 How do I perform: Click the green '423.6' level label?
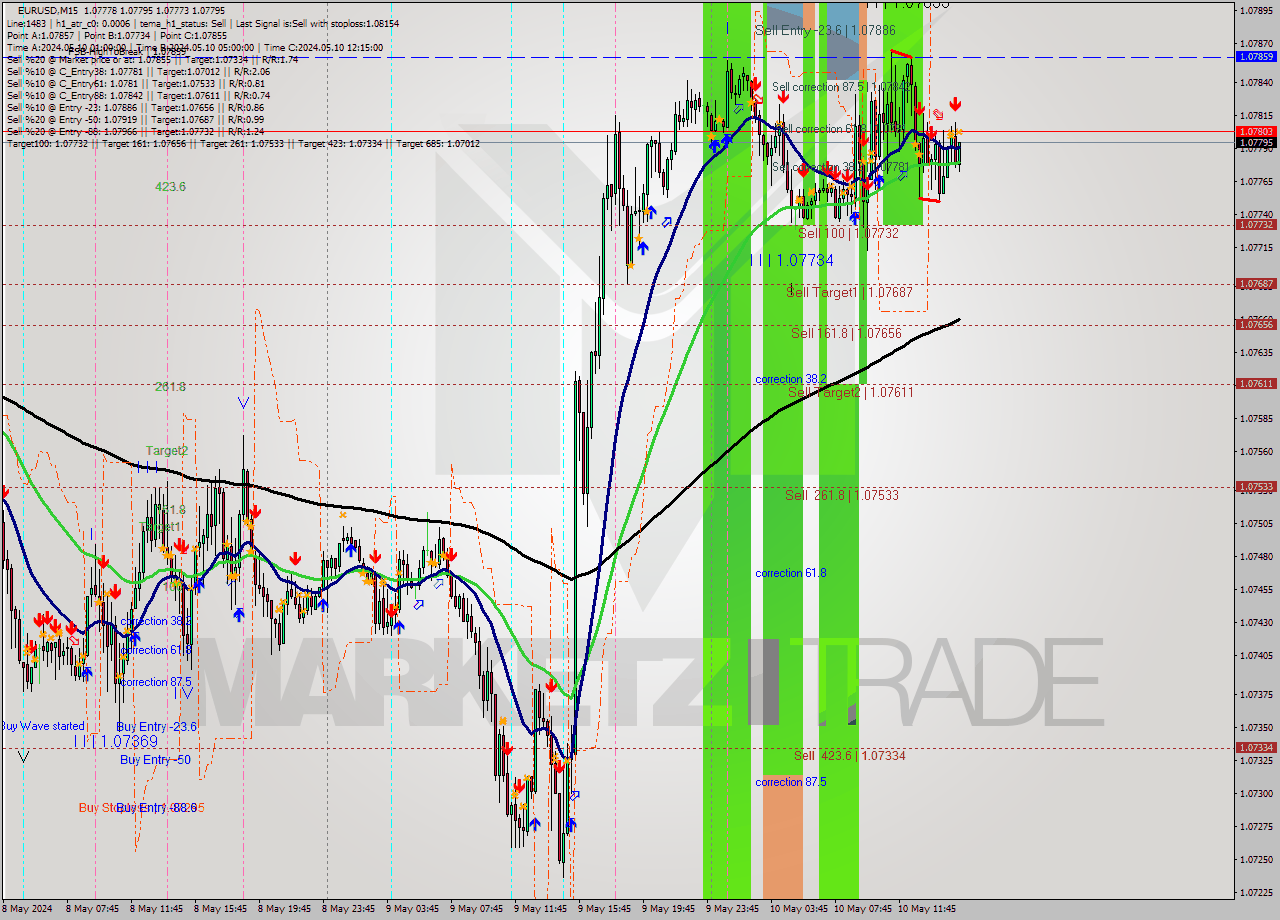pos(170,186)
